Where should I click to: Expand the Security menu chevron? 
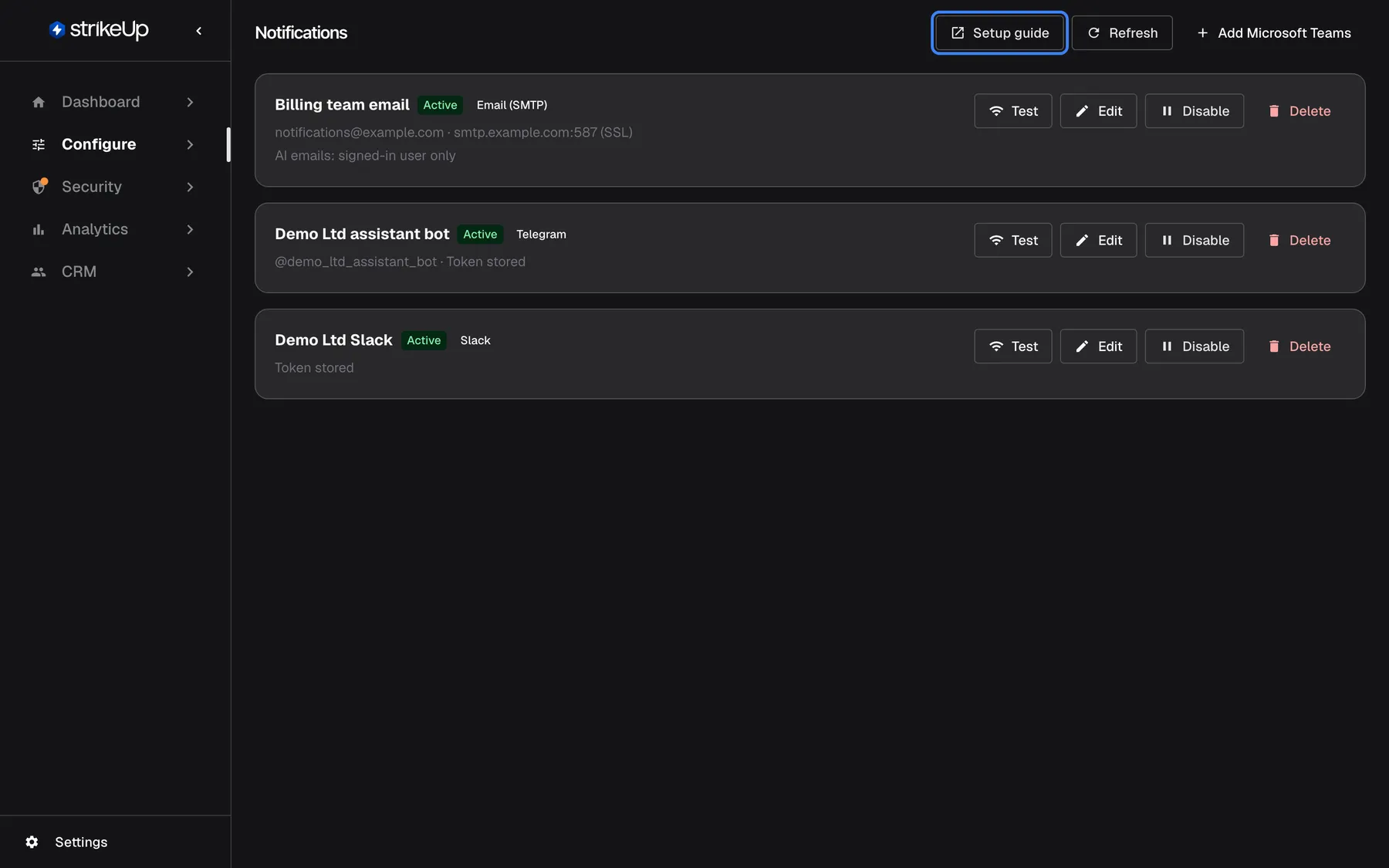tap(190, 187)
